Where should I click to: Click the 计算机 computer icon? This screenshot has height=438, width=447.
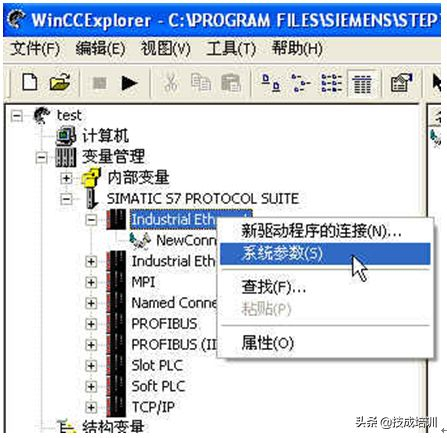click(66, 136)
